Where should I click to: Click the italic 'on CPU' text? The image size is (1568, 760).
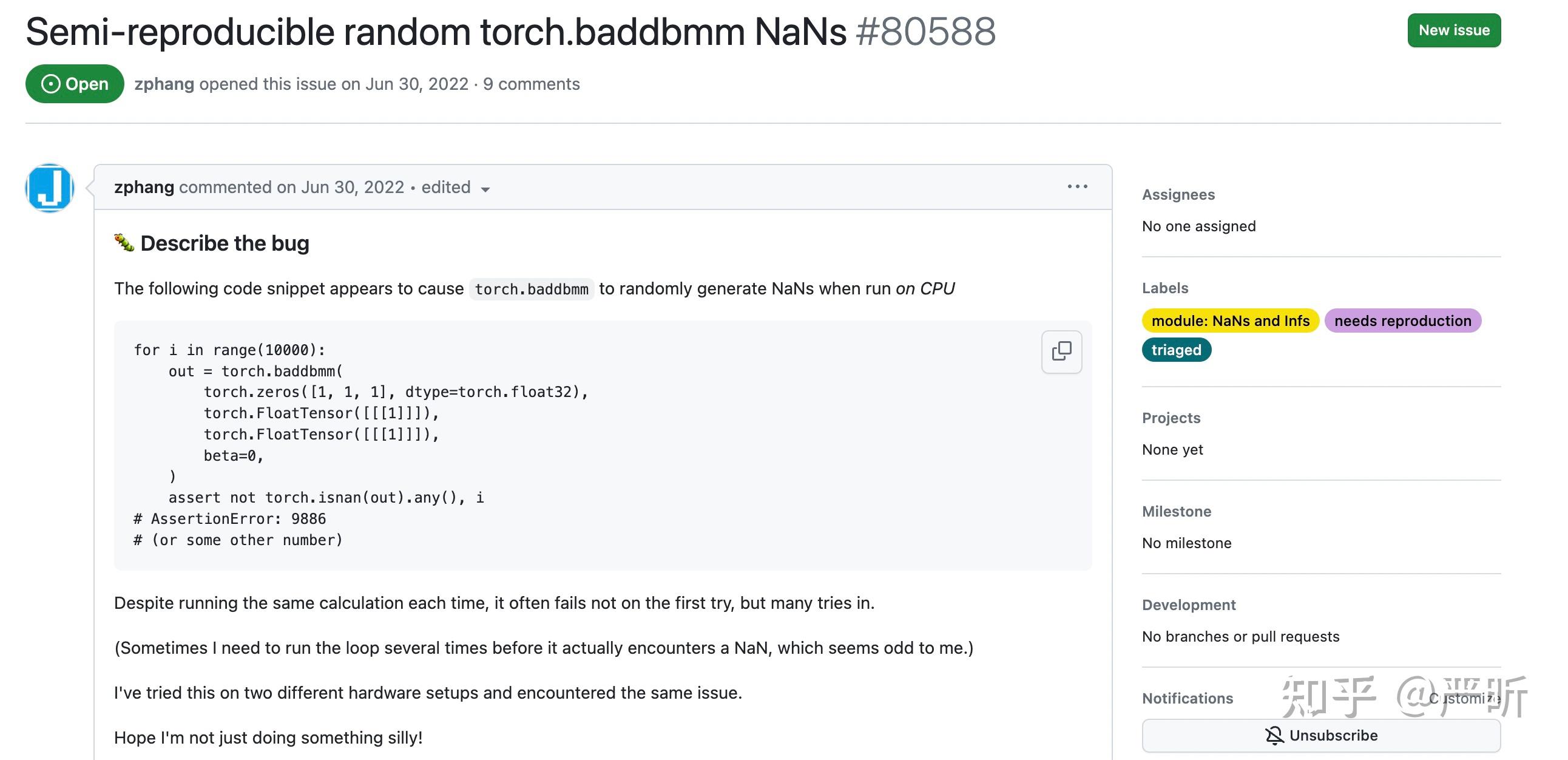click(925, 289)
